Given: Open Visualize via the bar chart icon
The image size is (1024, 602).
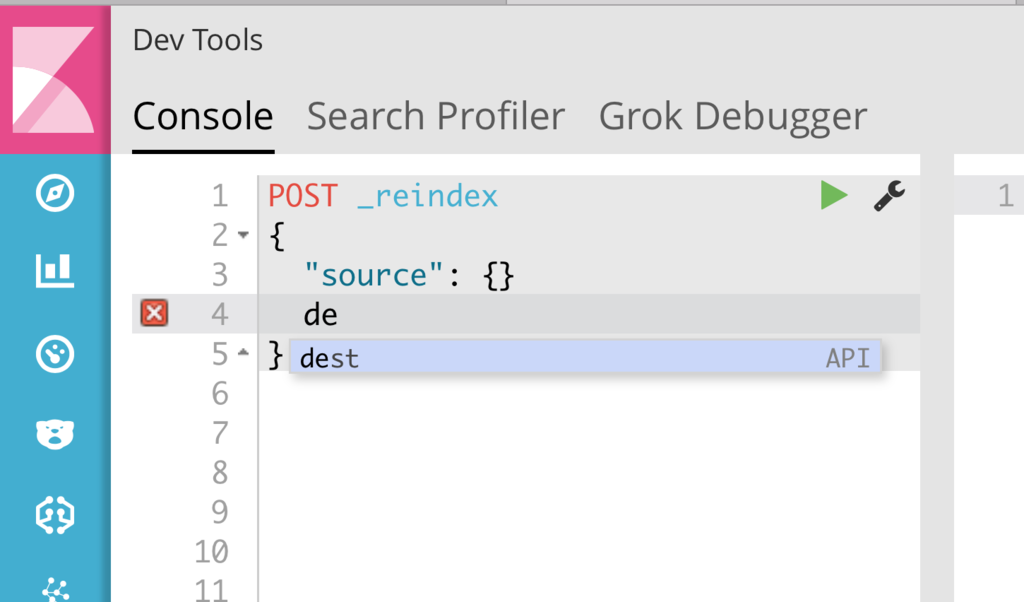Looking at the screenshot, I should [x=55, y=270].
